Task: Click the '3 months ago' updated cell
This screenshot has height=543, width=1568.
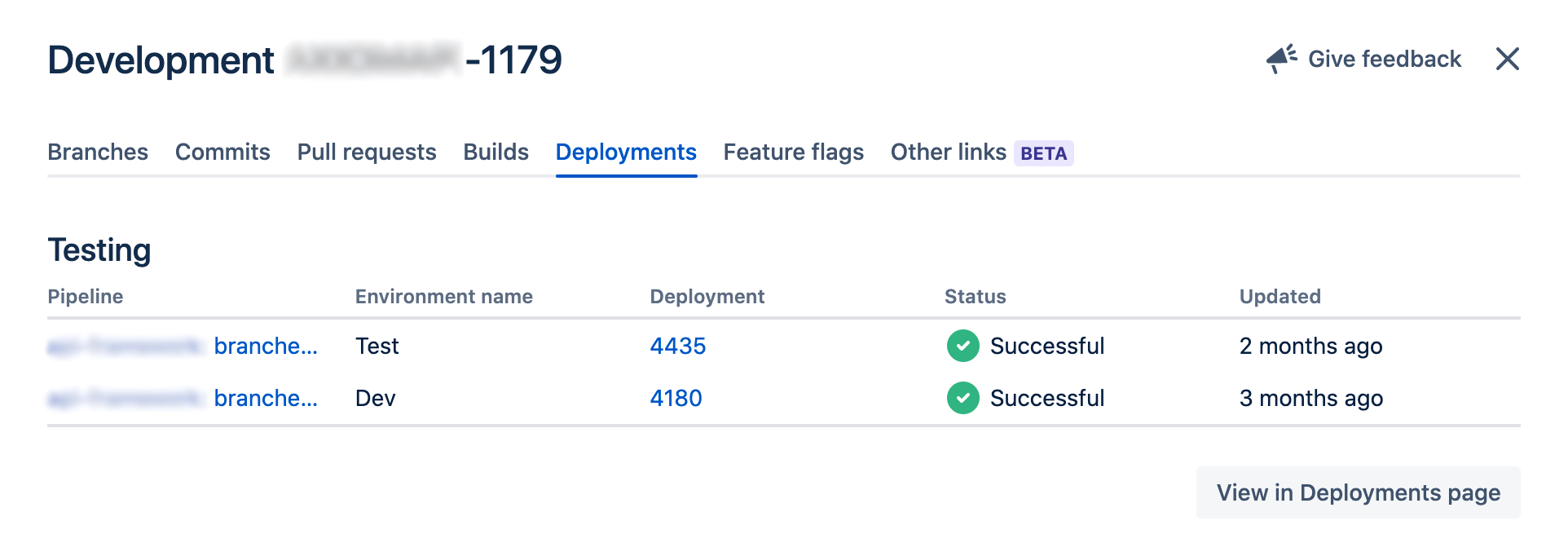Action: coord(1311,398)
